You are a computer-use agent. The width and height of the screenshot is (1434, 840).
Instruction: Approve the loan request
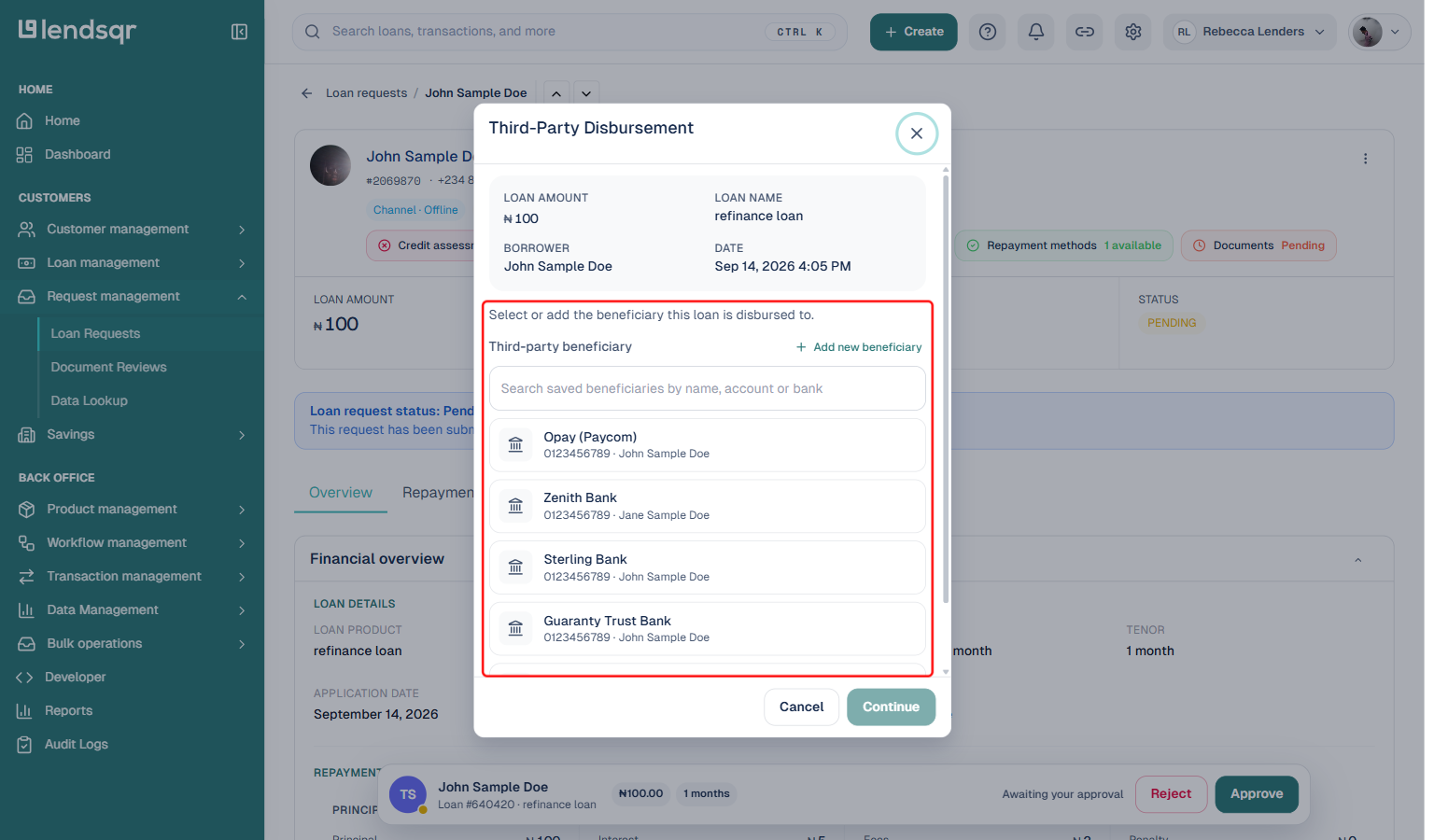pyautogui.click(x=1257, y=794)
